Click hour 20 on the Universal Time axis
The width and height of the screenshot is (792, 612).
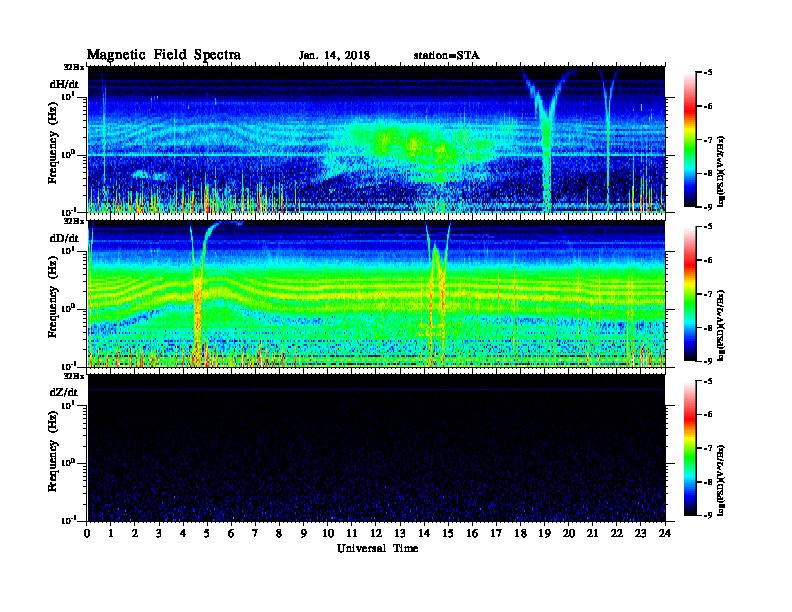569,534
